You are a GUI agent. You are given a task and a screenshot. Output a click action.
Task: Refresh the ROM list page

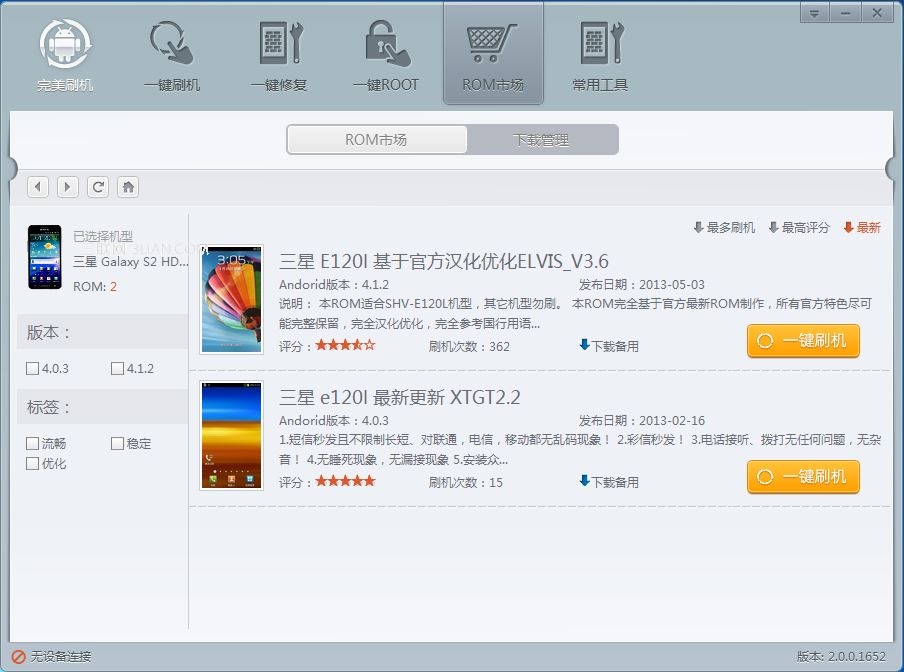tap(98, 187)
